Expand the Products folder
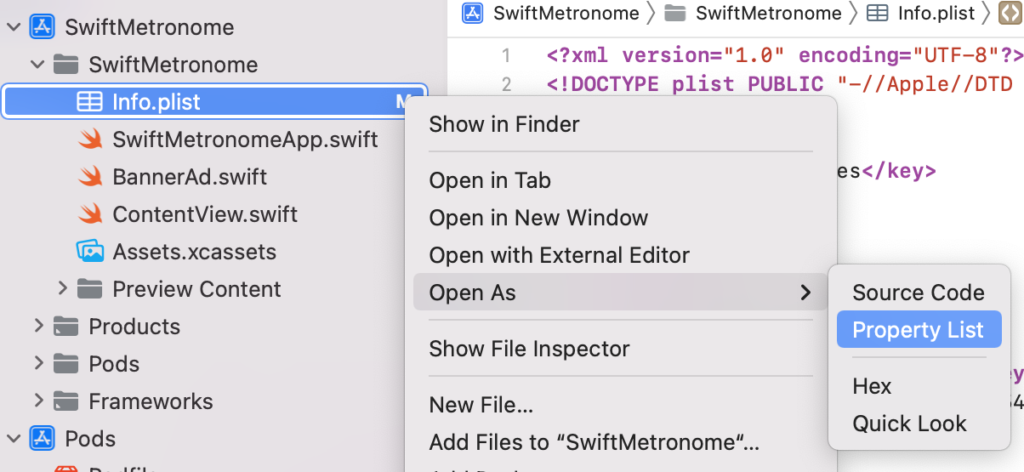 [38, 326]
